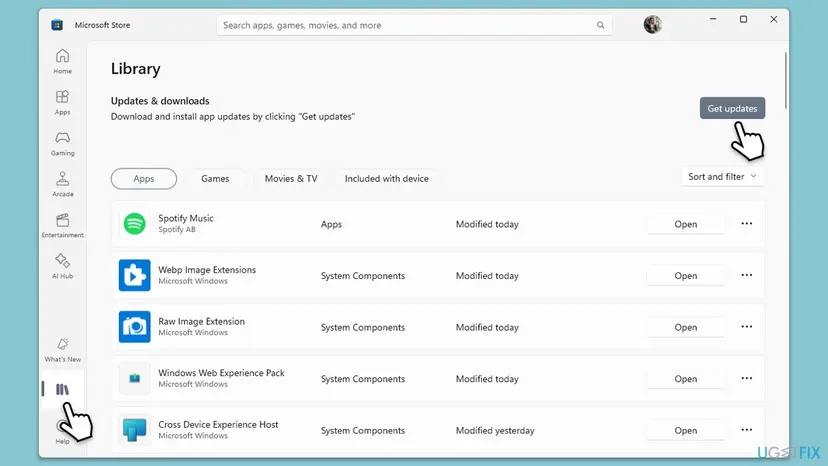This screenshot has width=828, height=466.
Task: Click the Webp Image Extensions icon
Action: [x=135, y=275]
